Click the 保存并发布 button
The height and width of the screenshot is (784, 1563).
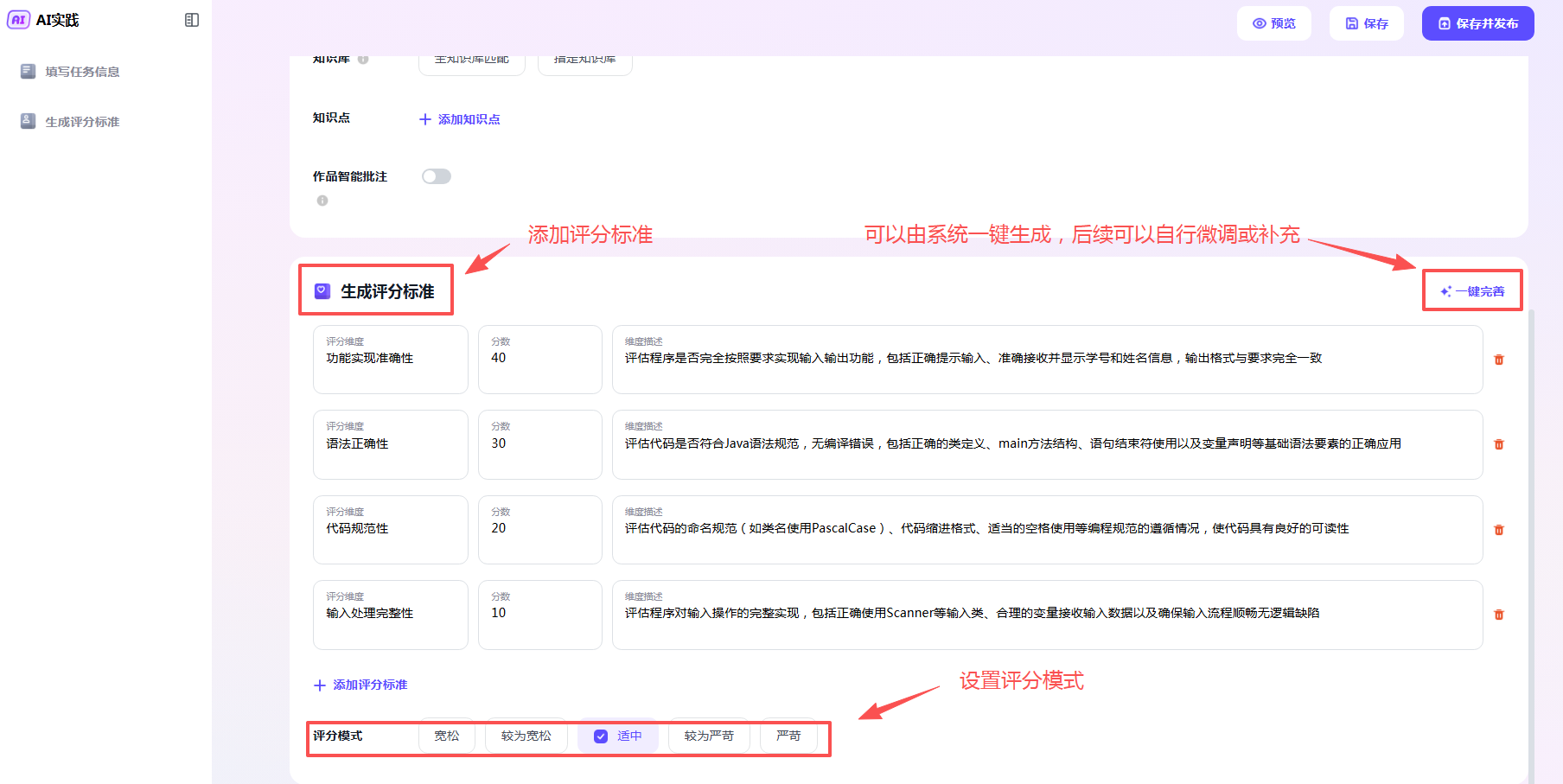click(x=1477, y=23)
